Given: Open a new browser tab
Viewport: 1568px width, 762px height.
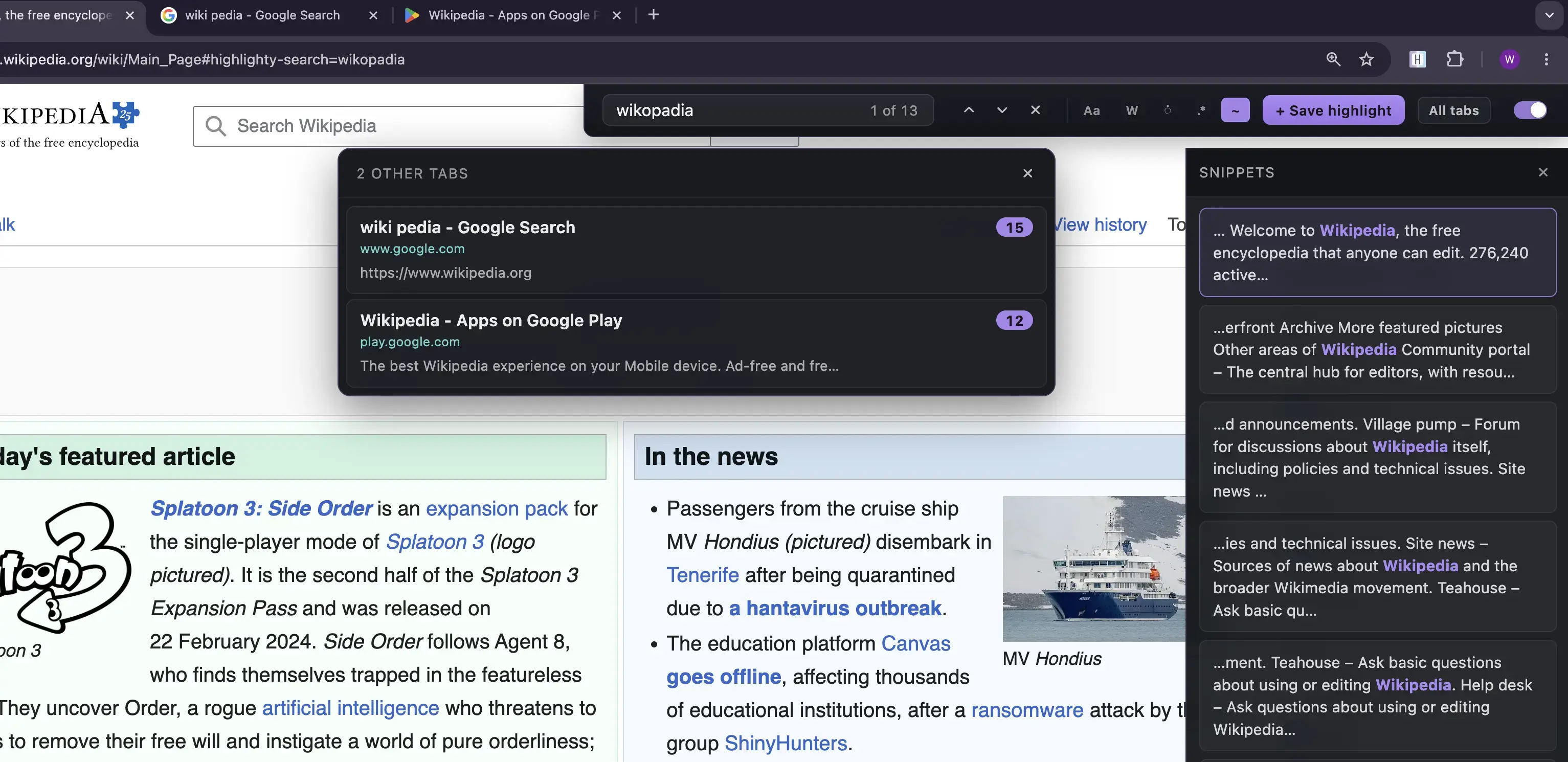Looking at the screenshot, I should [653, 15].
